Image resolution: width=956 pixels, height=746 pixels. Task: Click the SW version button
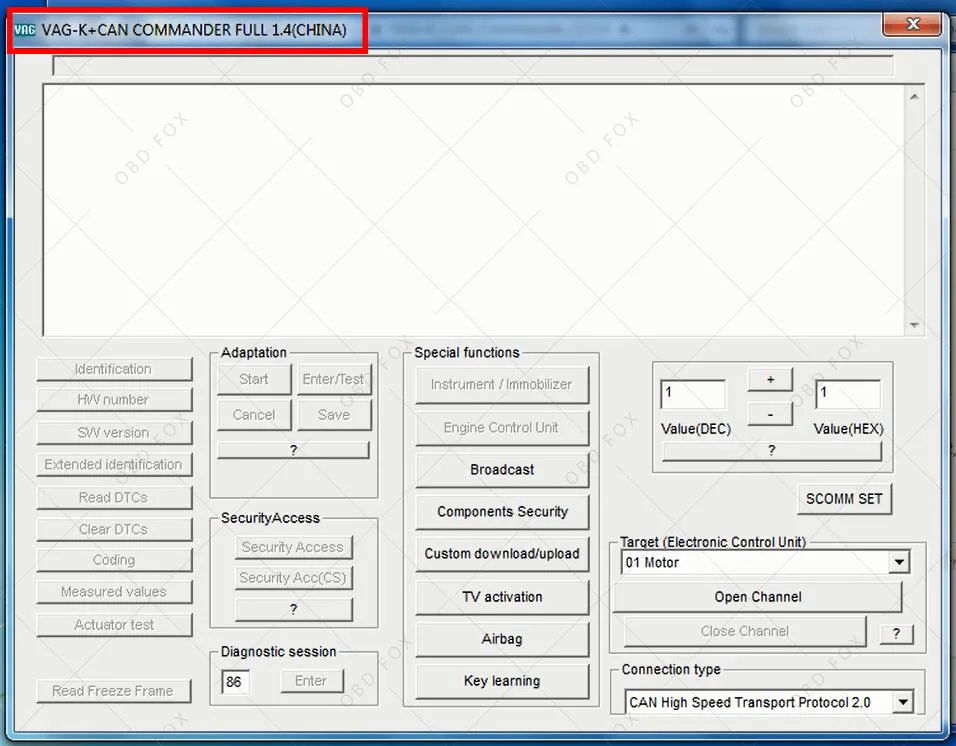(x=114, y=433)
